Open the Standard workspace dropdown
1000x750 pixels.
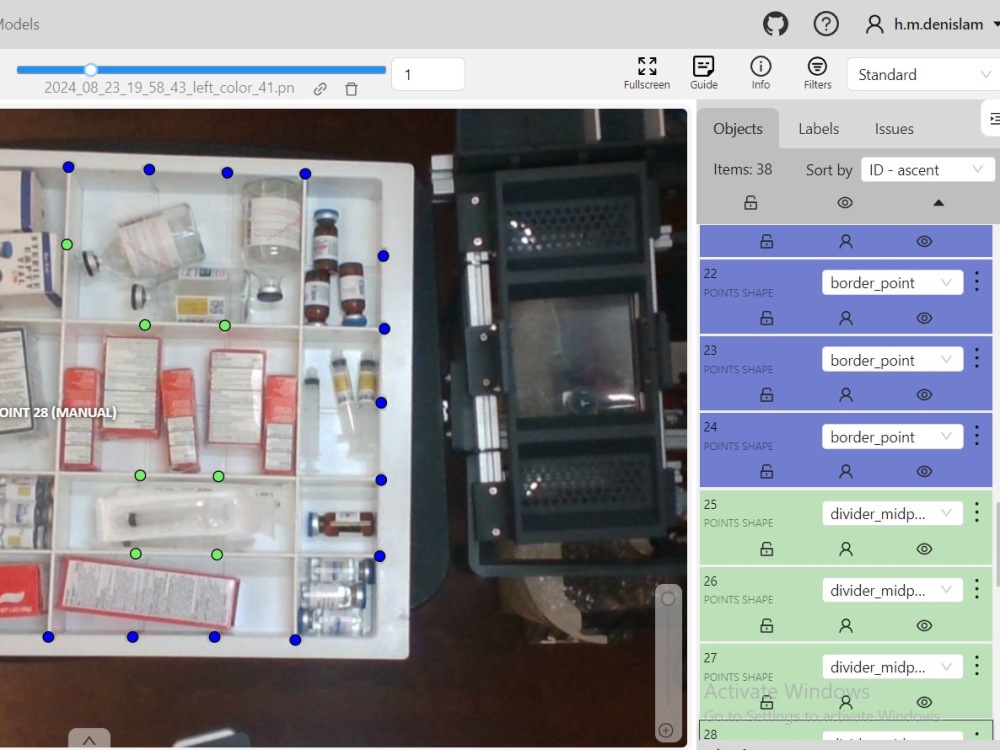click(x=923, y=75)
